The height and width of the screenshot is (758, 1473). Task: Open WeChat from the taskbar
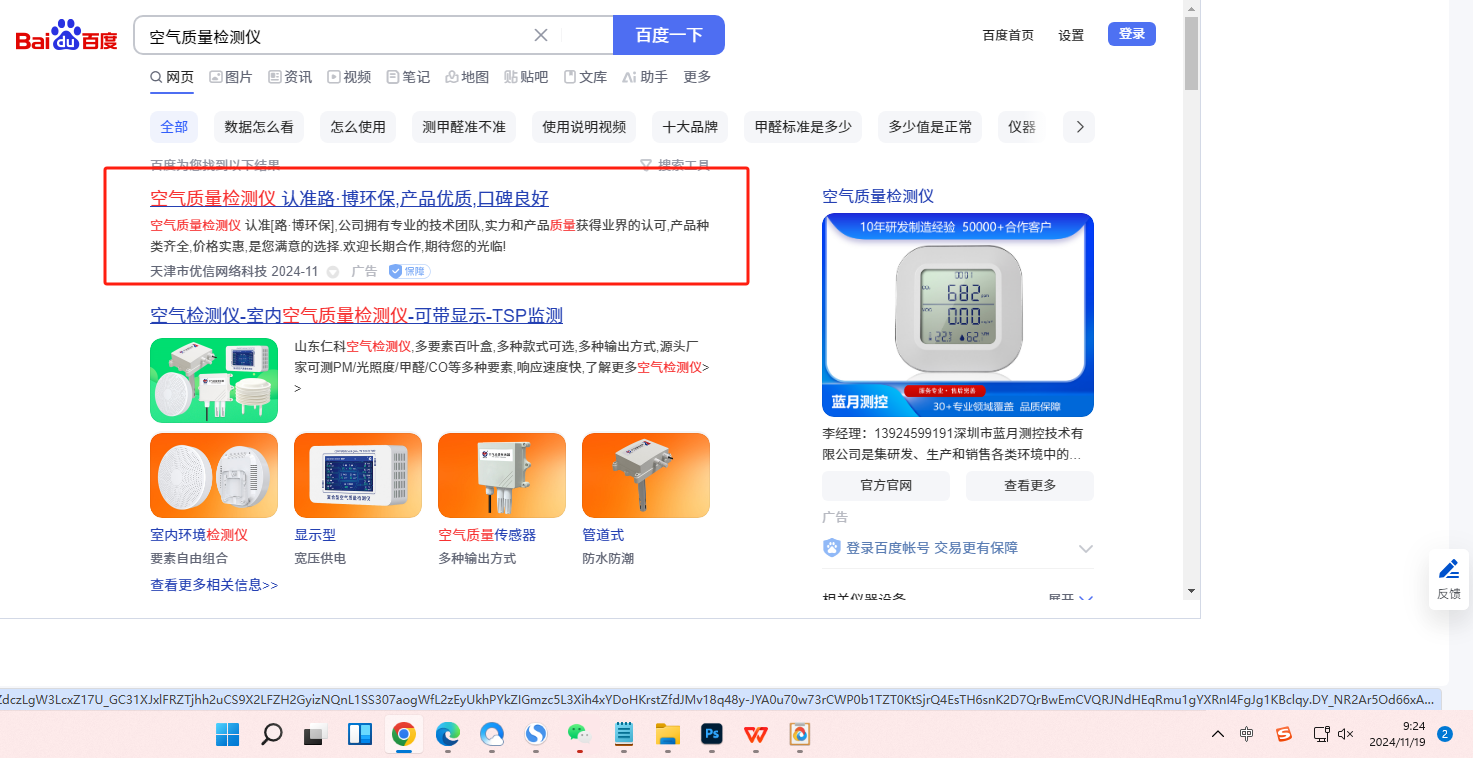[x=579, y=735]
